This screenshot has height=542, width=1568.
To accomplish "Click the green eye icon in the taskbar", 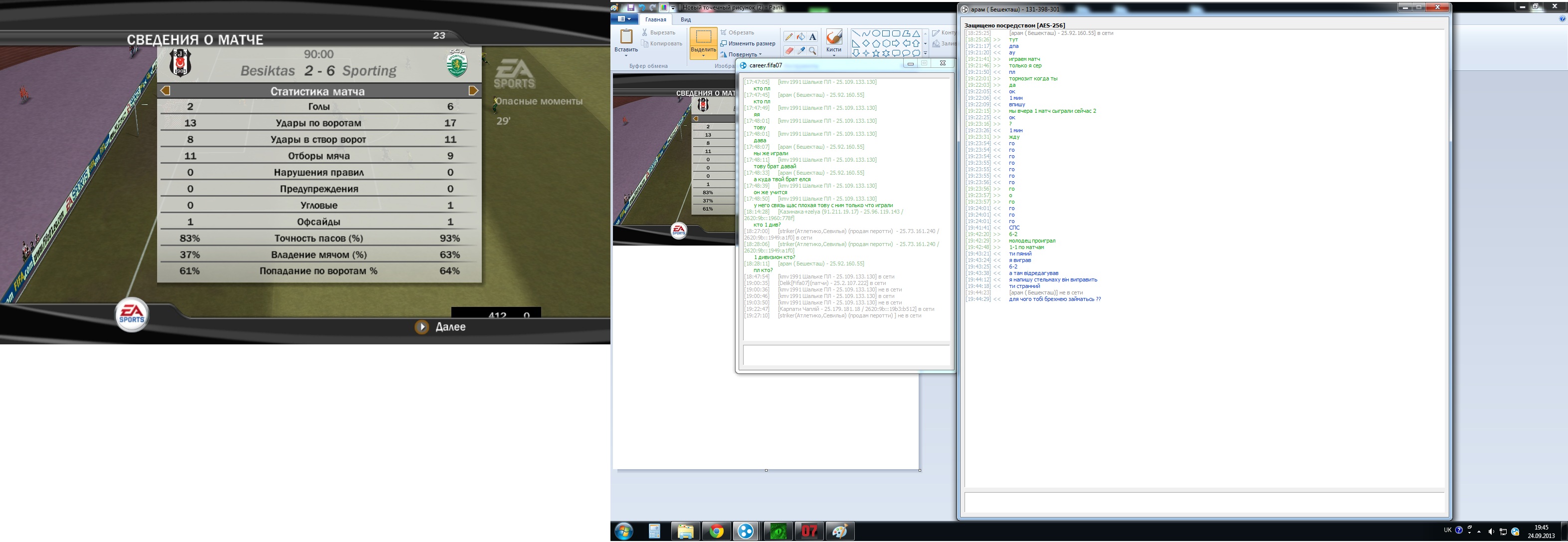I will [778, 531].
